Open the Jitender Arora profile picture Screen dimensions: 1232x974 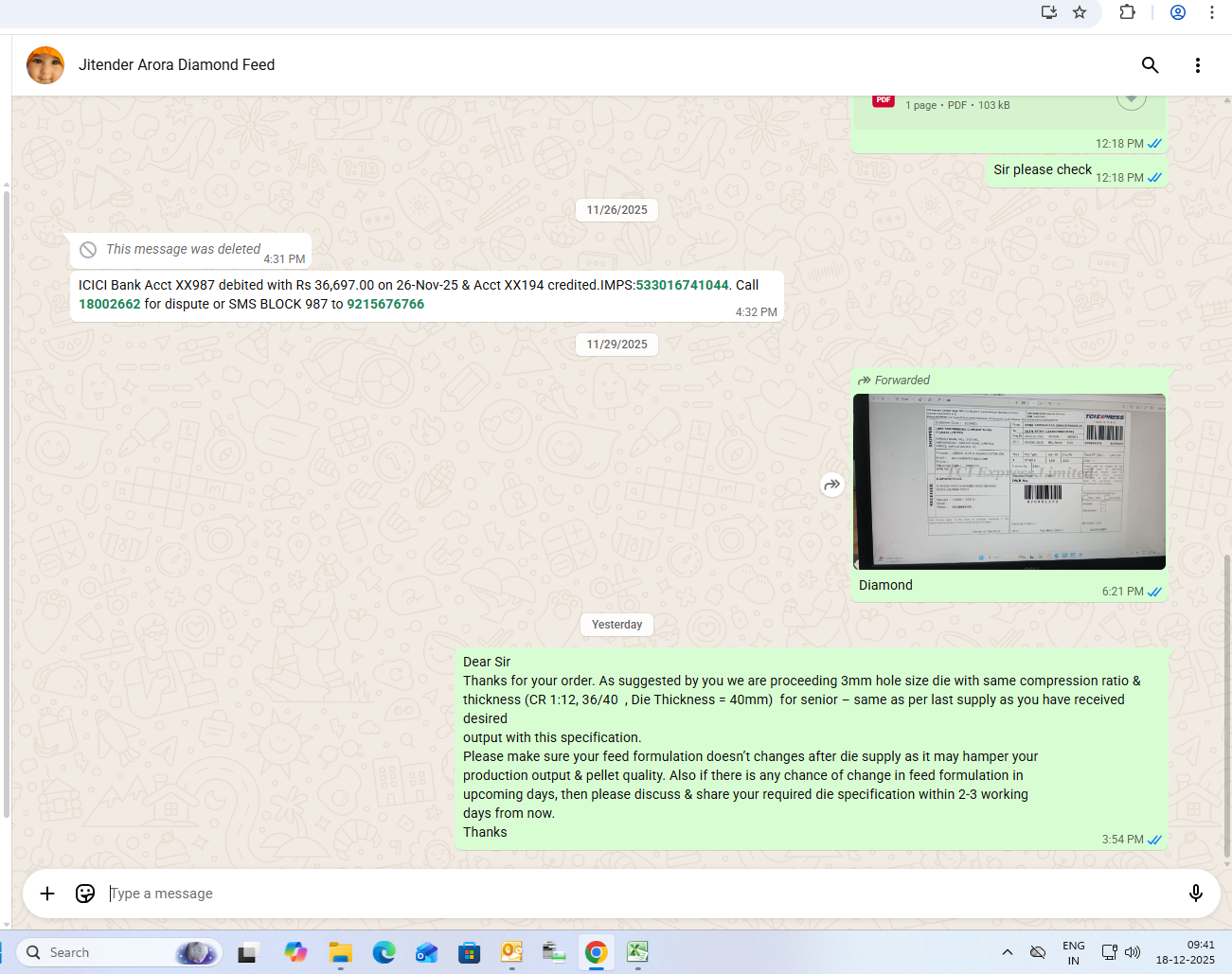45,65
